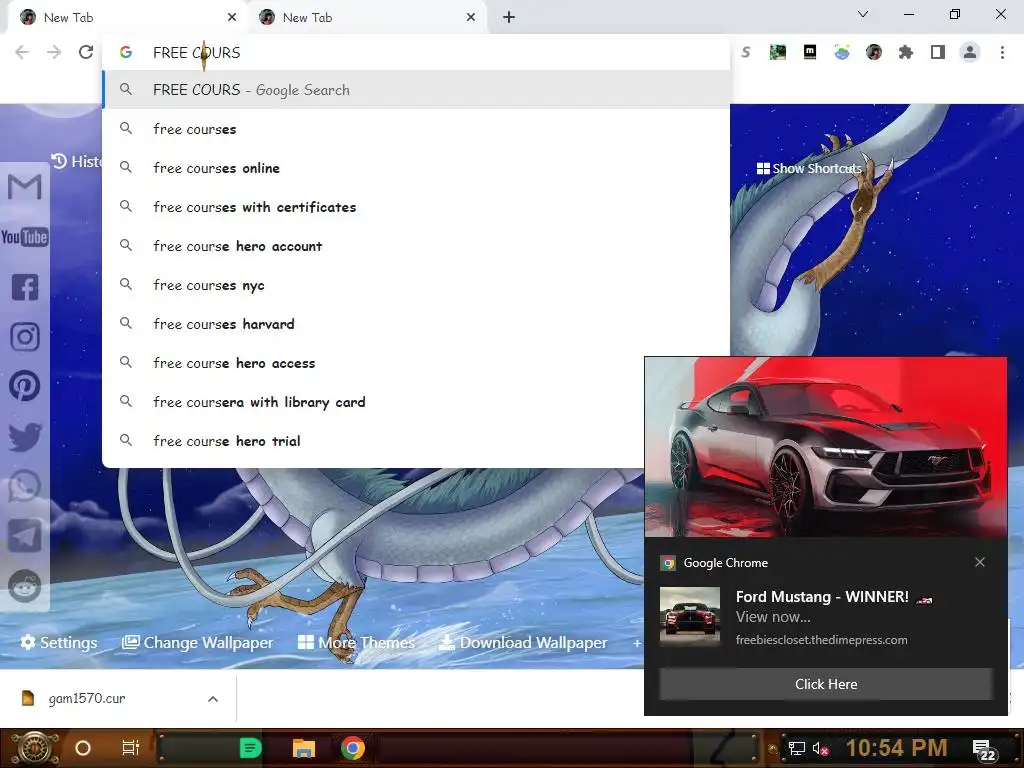This screenshot has height=768, width=1024.
Task: Close the first New Tab
Action: tap(232, 18)
